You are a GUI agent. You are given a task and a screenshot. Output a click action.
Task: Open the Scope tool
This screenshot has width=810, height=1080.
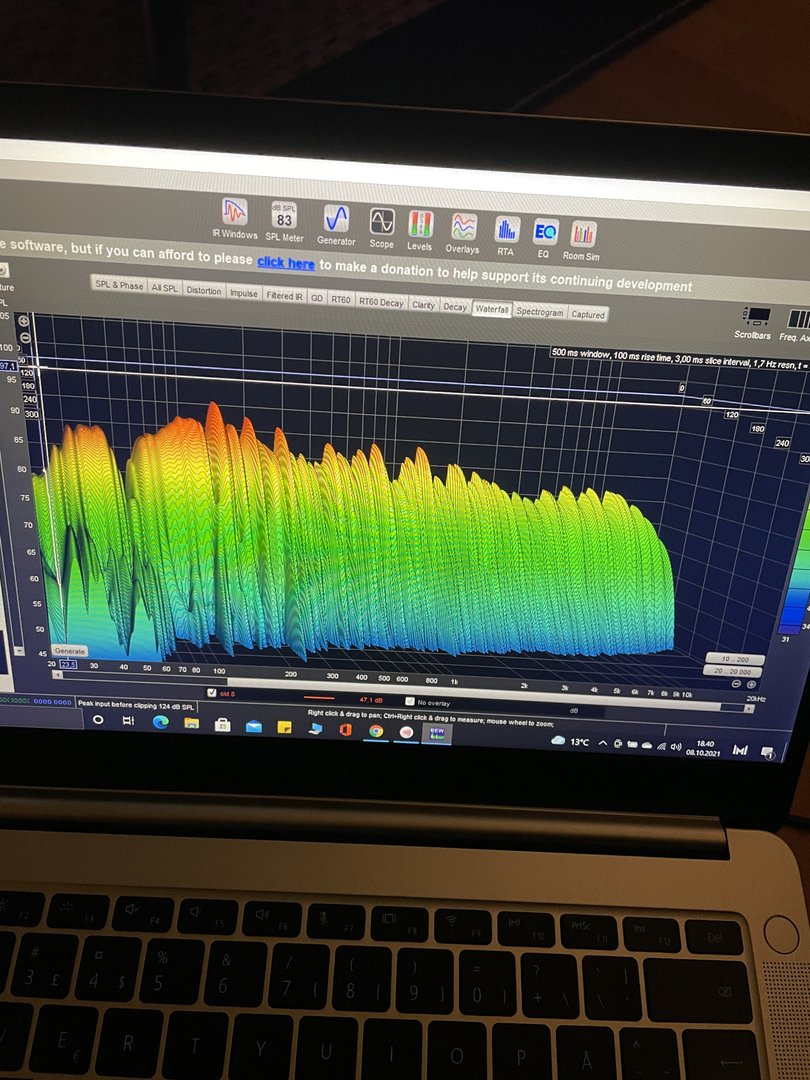click(x=382, y=229)
